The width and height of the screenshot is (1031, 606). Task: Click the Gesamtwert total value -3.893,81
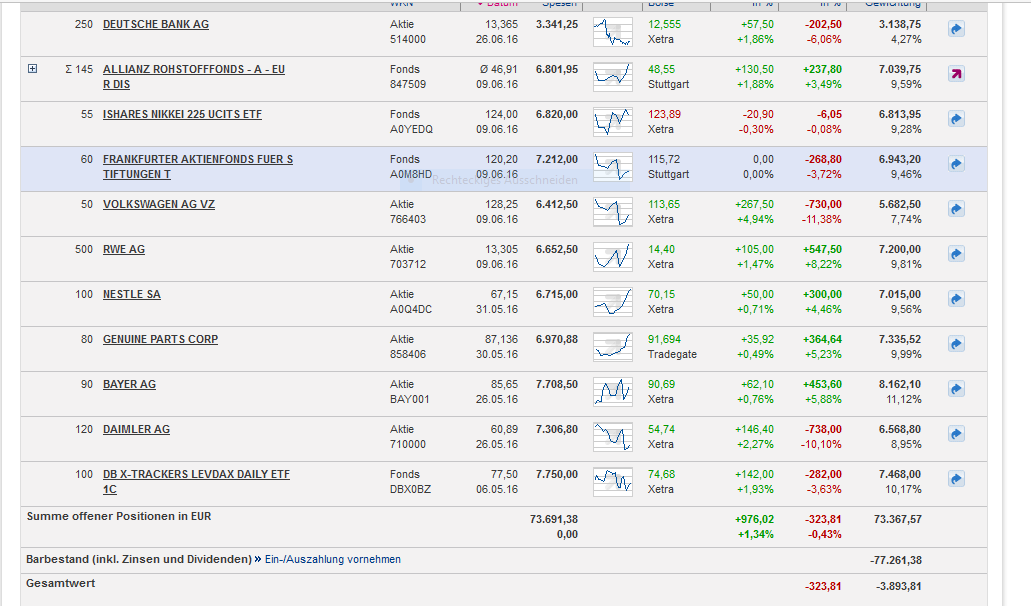pos(898,586)
